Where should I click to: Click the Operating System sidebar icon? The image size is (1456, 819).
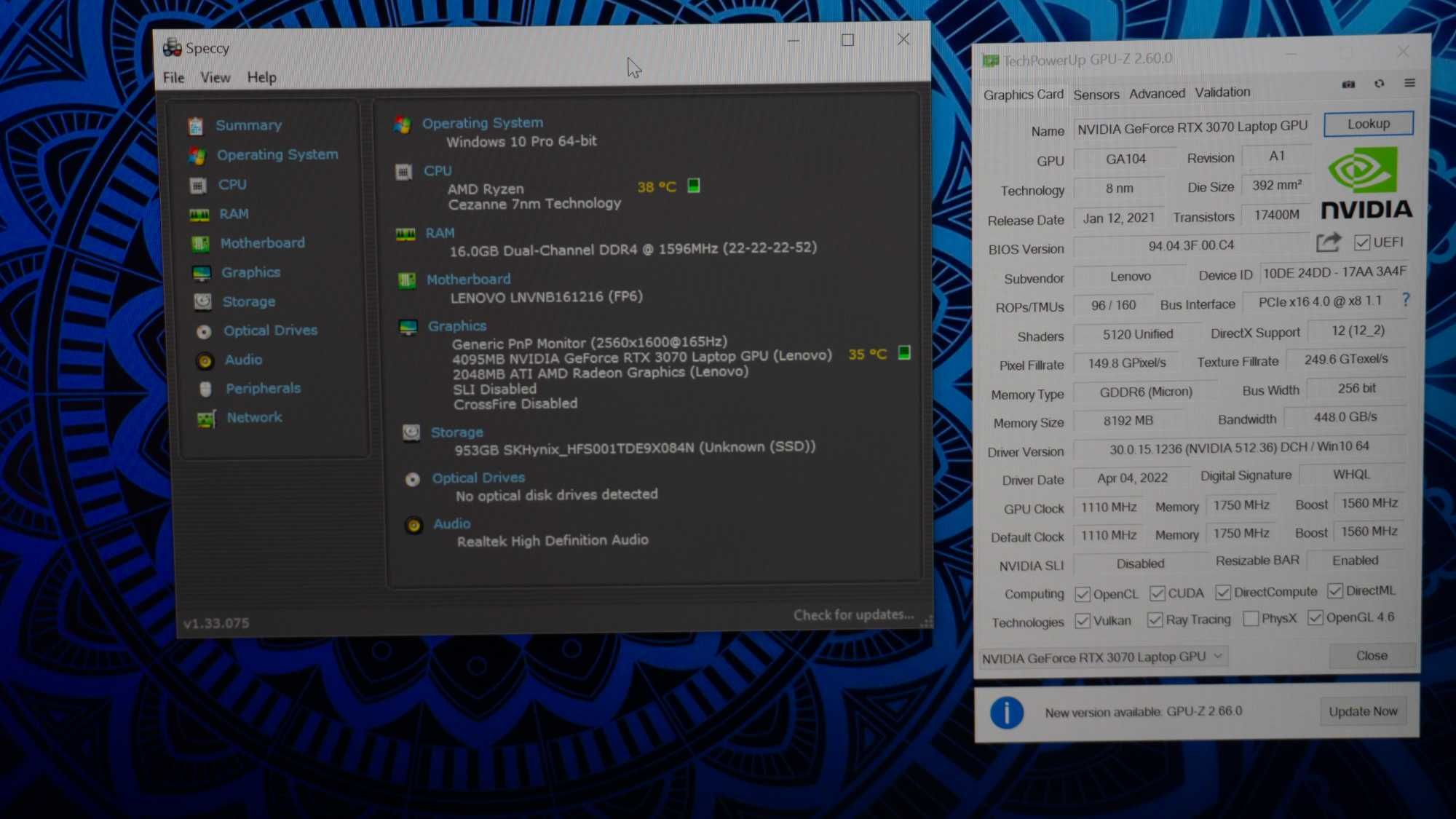click(x=197, y=156)
